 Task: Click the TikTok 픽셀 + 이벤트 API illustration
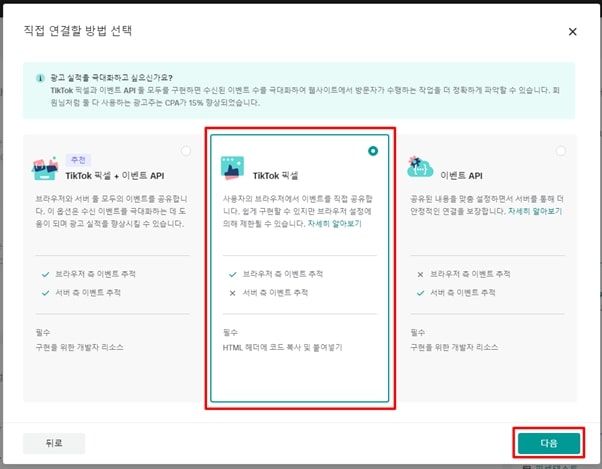pyautogui.click(x=46, y=168)
